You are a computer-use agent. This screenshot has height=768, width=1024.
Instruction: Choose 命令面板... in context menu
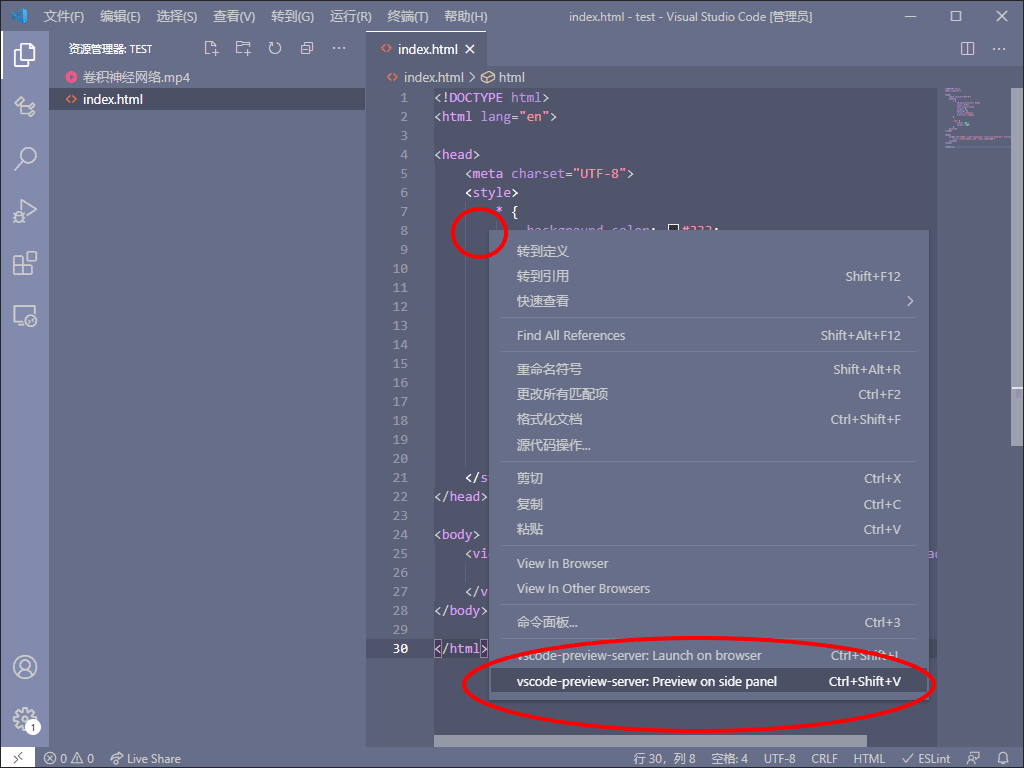click(709, 622)
